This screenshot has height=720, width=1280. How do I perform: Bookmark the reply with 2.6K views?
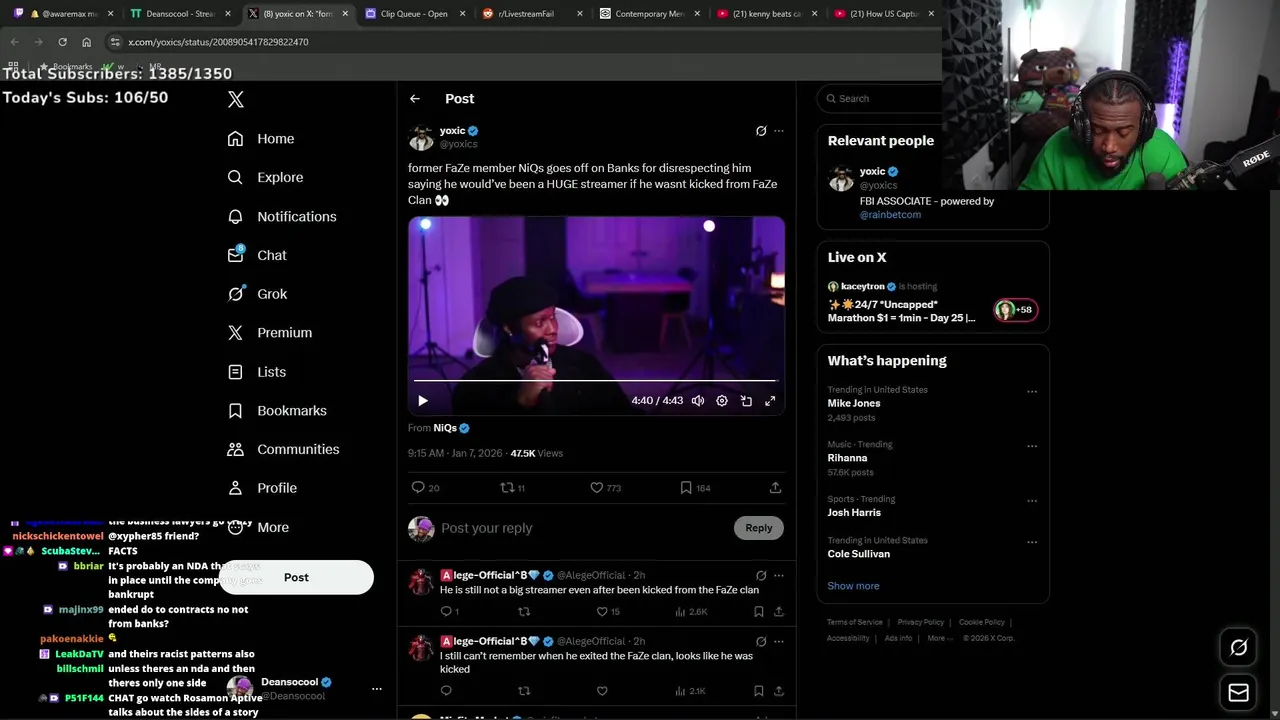tap(759, 612)
